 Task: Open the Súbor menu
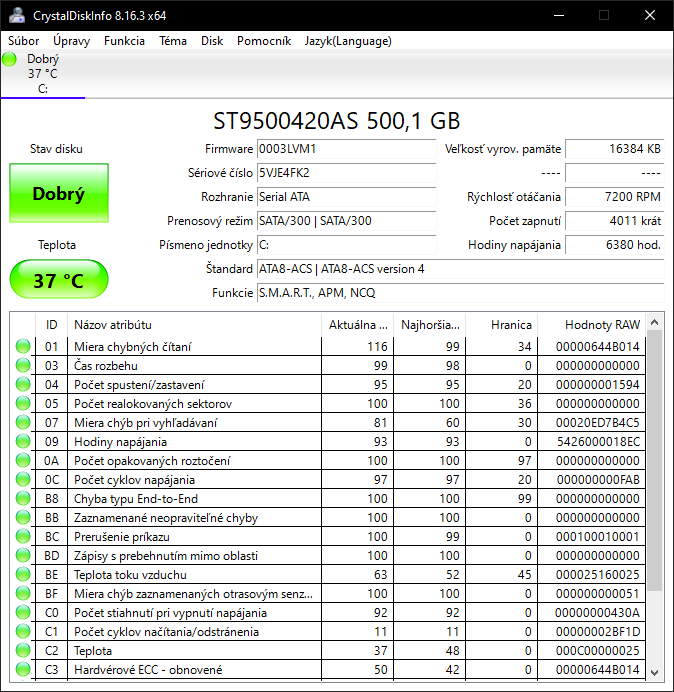click(x=23, y=41)
